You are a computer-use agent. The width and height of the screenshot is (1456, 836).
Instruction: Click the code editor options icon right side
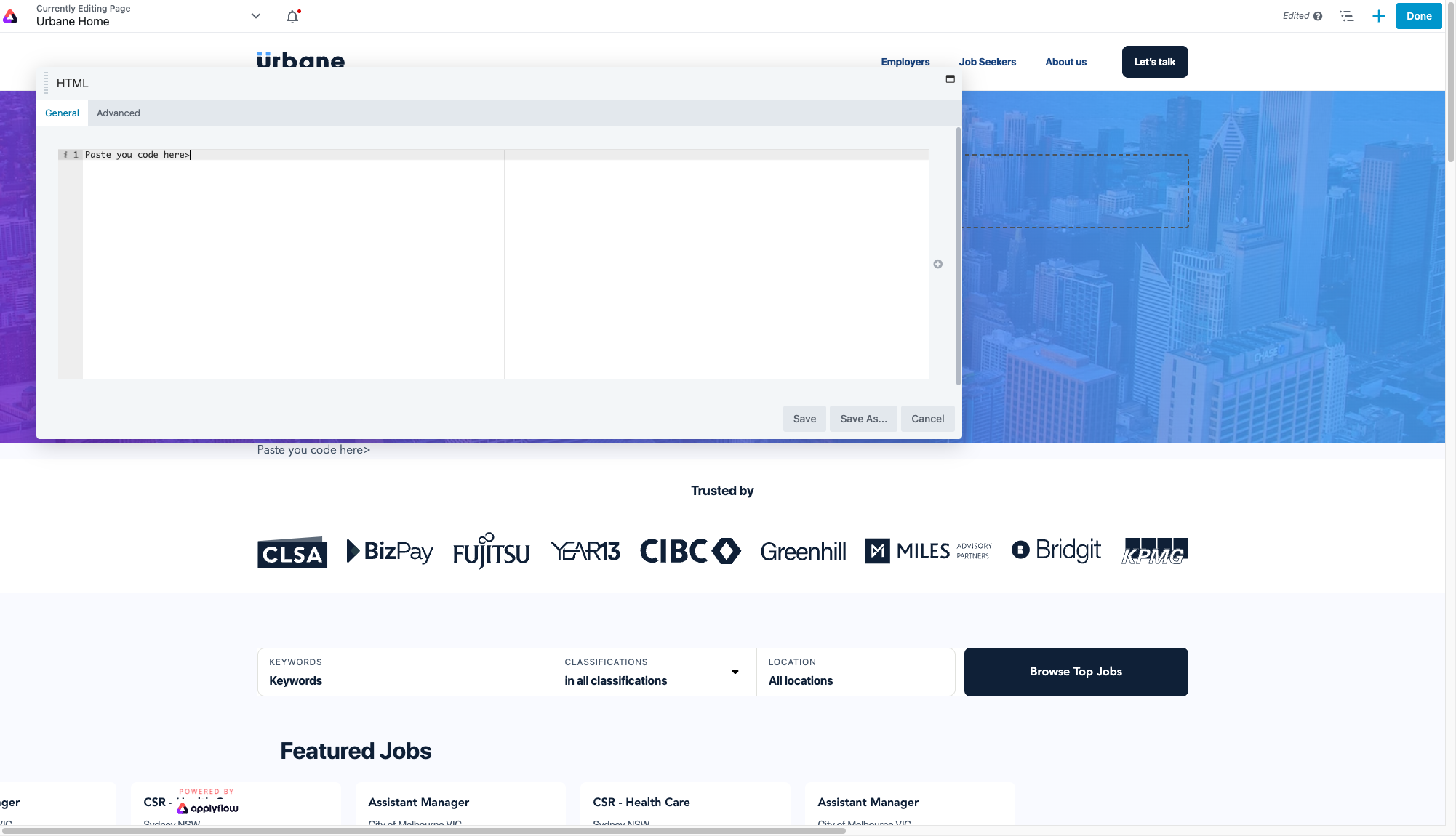[x=938, y=264]
